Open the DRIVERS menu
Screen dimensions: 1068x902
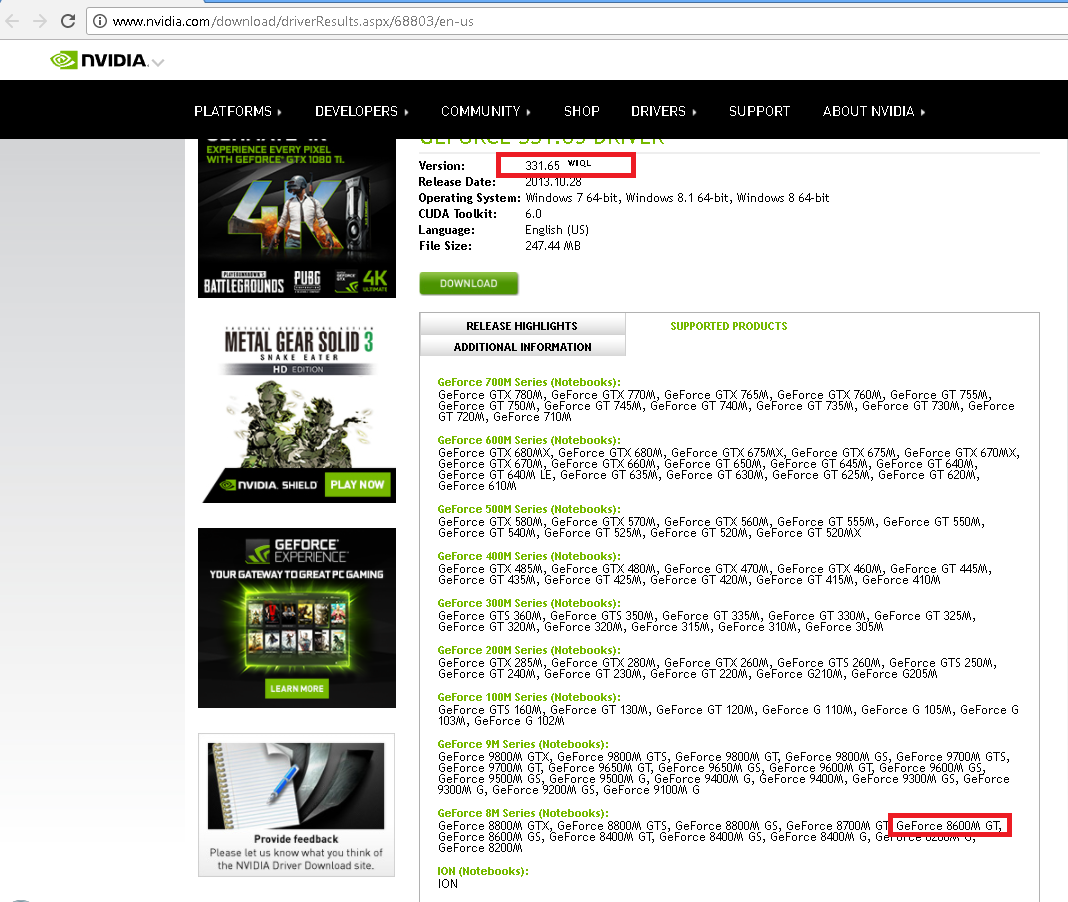click(663, 111)
